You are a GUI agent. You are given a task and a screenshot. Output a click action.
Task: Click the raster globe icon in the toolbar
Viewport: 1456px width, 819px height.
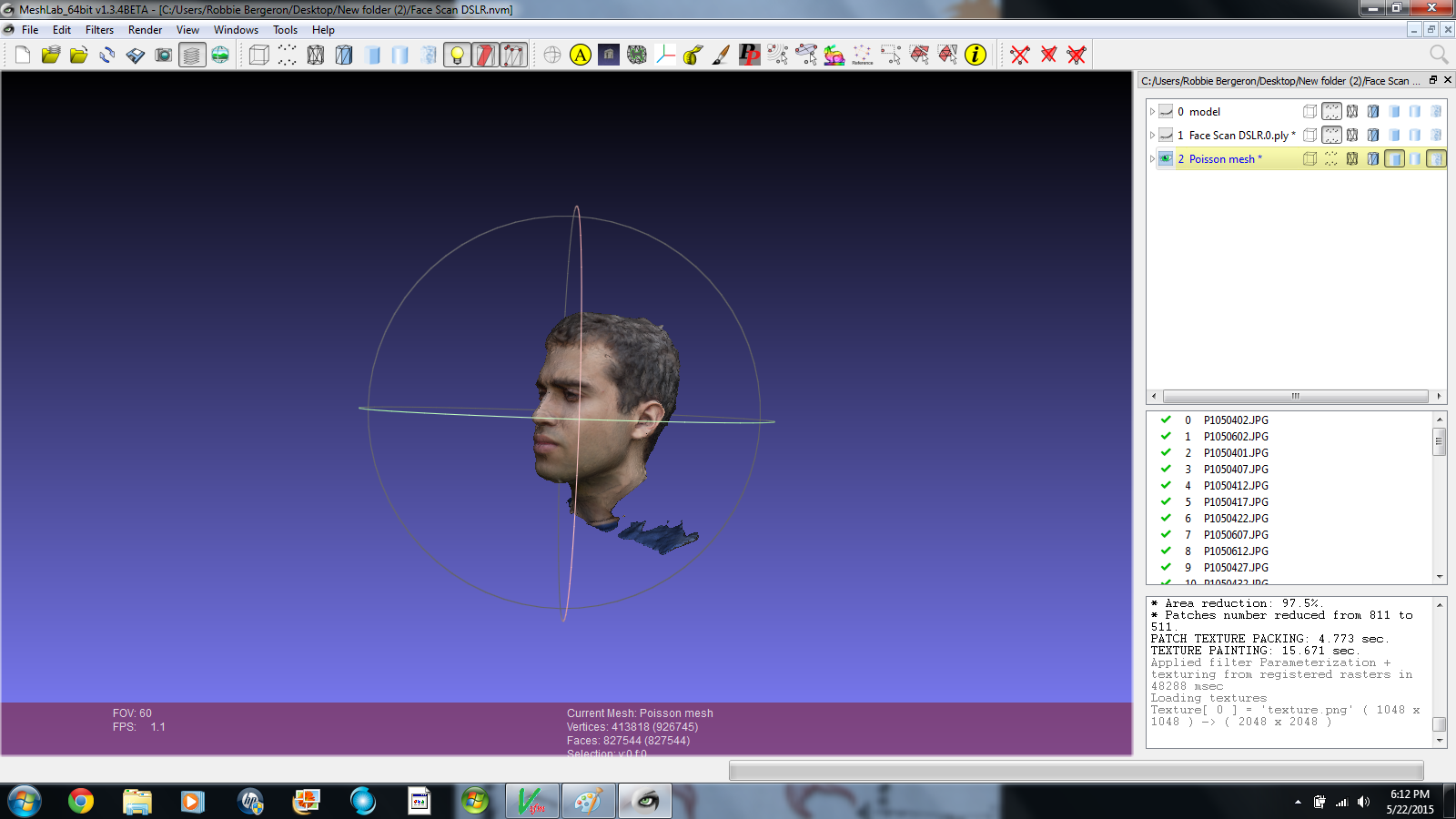(220, 56)
